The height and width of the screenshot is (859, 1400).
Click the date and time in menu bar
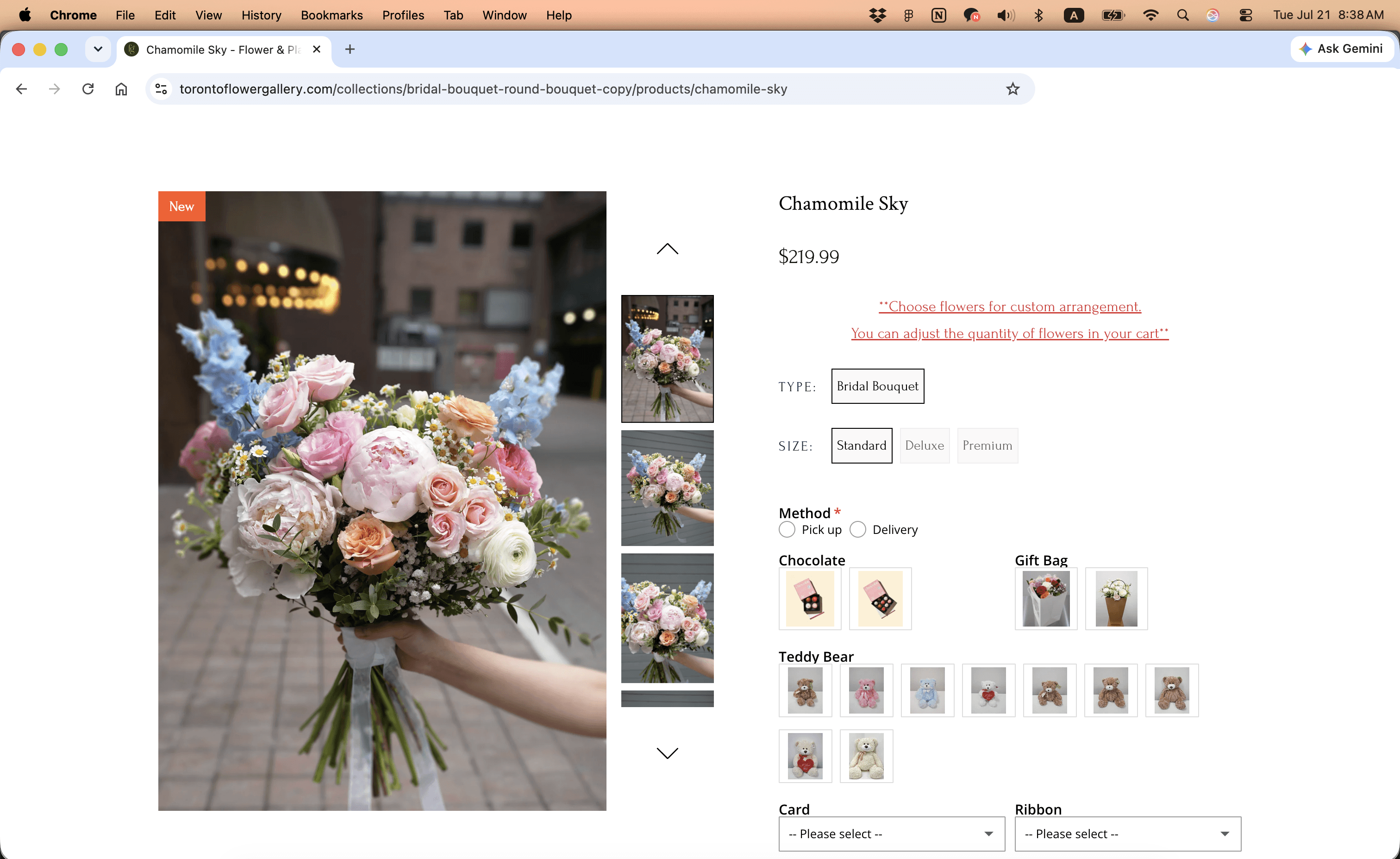tap(1328, 15)
